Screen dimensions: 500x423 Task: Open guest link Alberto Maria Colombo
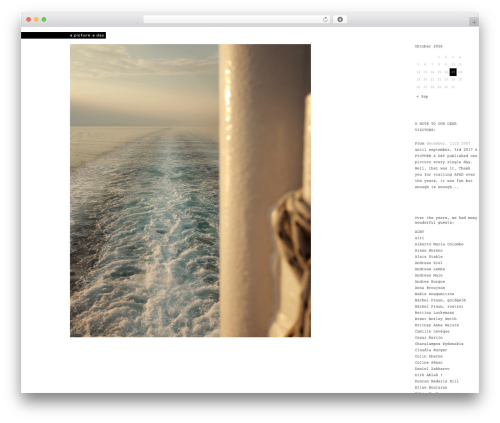tap(439, 244)
